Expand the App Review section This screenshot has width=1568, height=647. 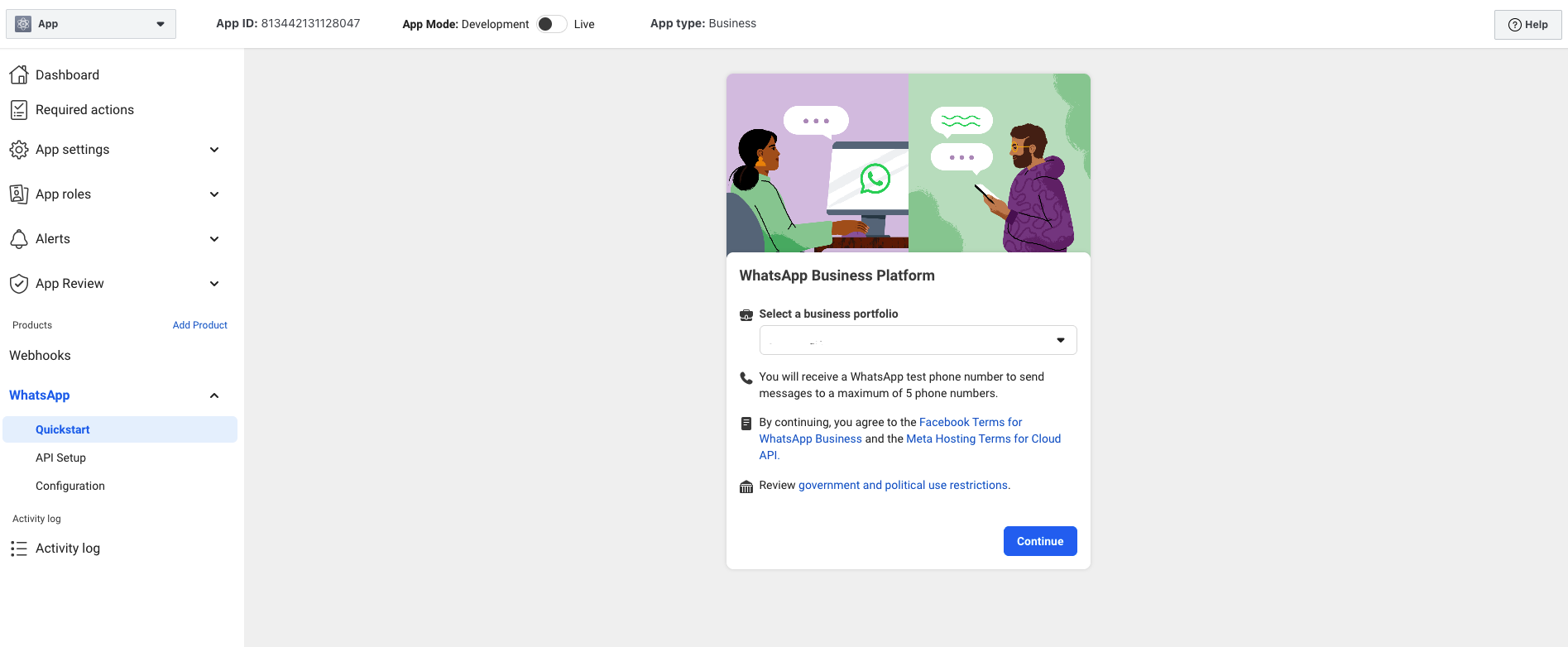(214, 284)
